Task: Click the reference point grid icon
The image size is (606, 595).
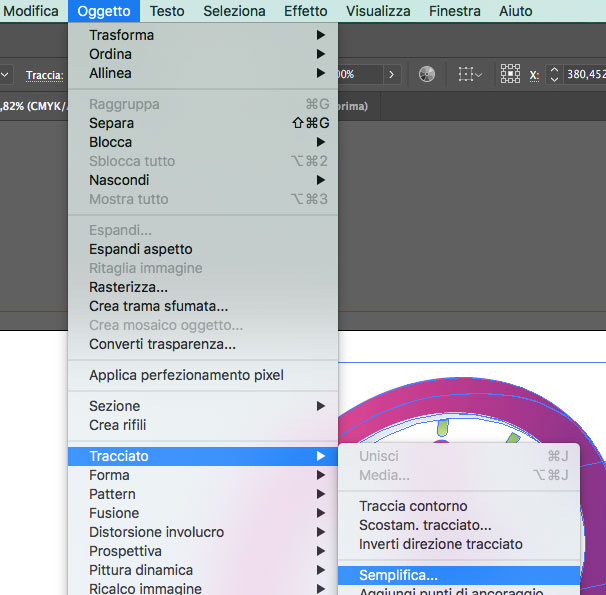Action: [510, 74]
